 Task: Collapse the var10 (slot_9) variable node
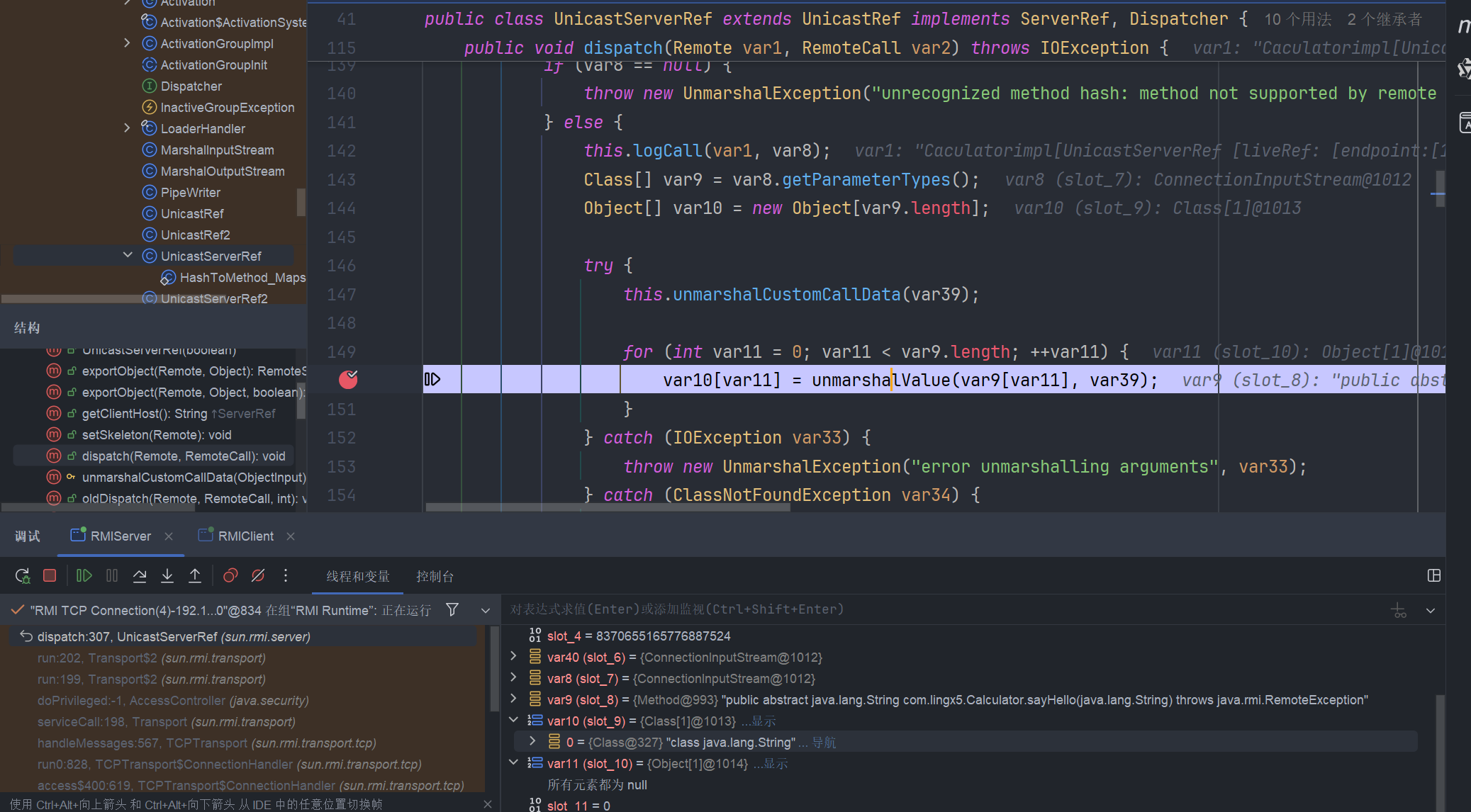(x=514, y=721)
